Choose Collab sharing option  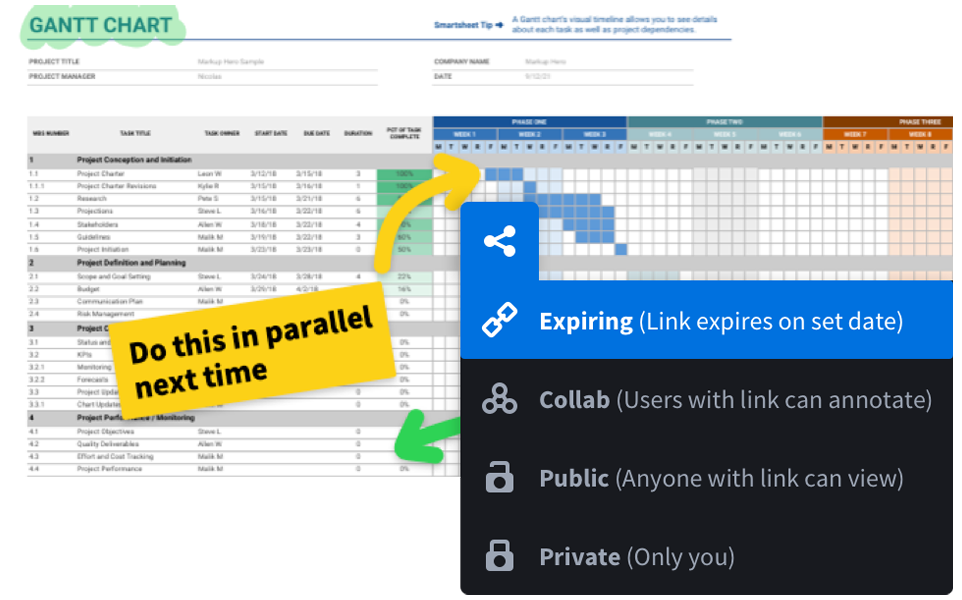707,399
